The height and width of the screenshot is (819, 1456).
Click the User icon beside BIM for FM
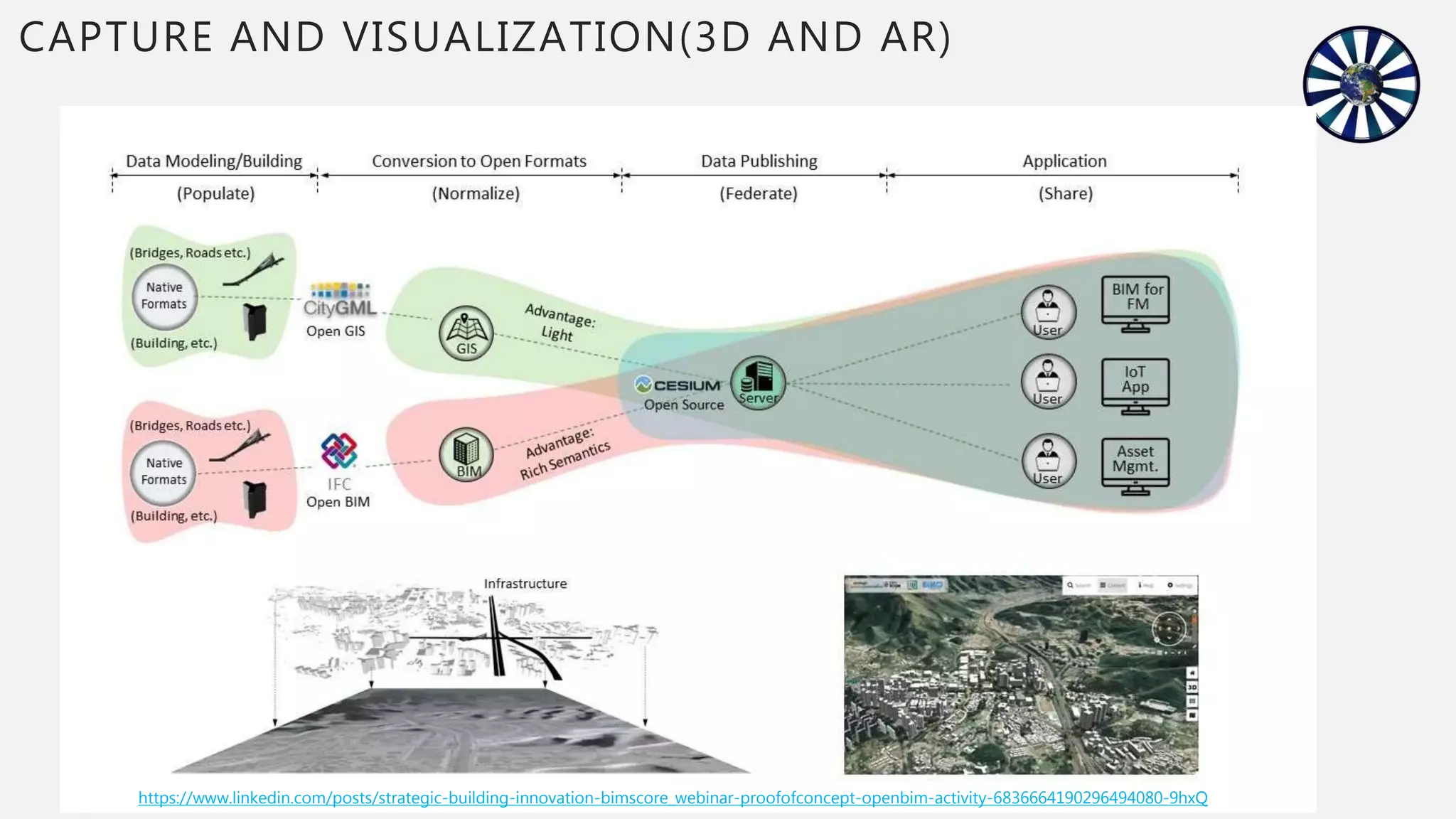(x=1048, y=312)
